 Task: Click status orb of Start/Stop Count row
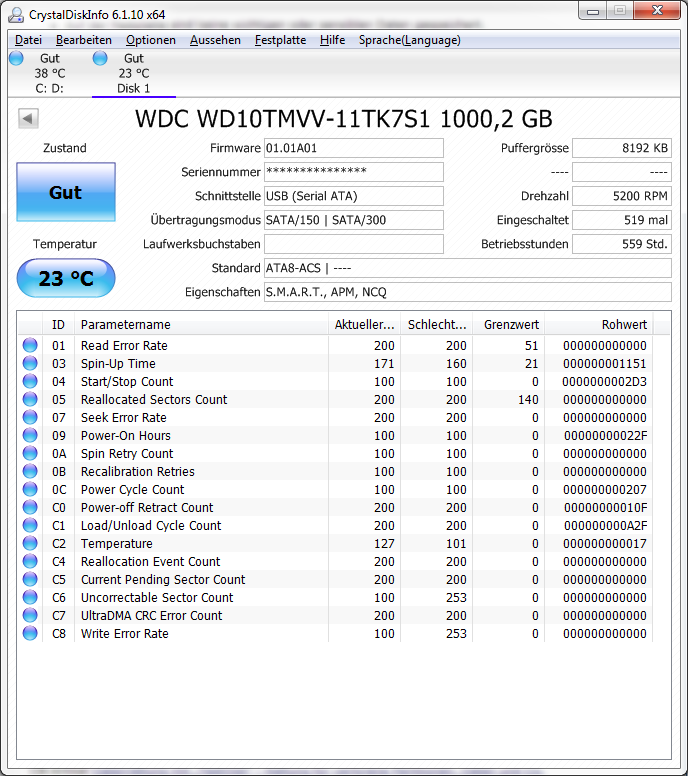30,381
